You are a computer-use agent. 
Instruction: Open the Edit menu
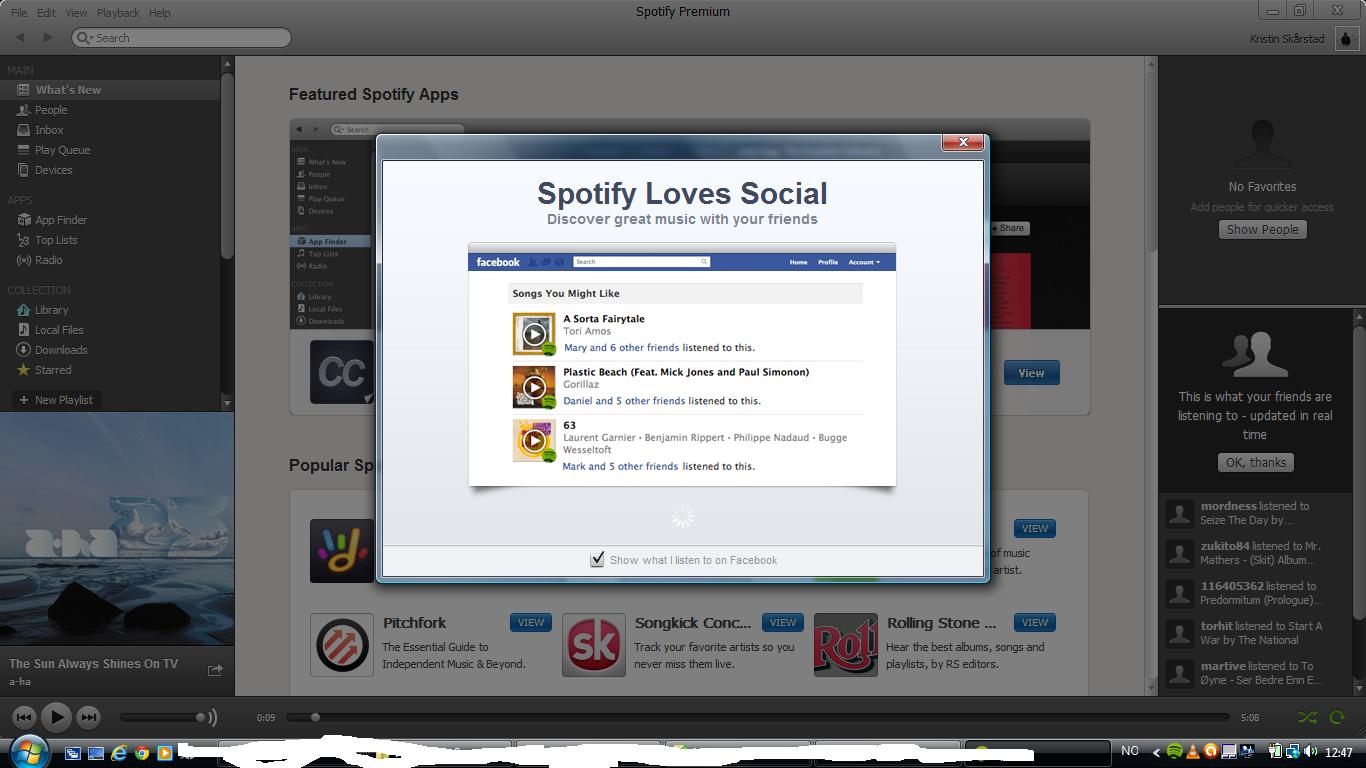coord(46,13)
